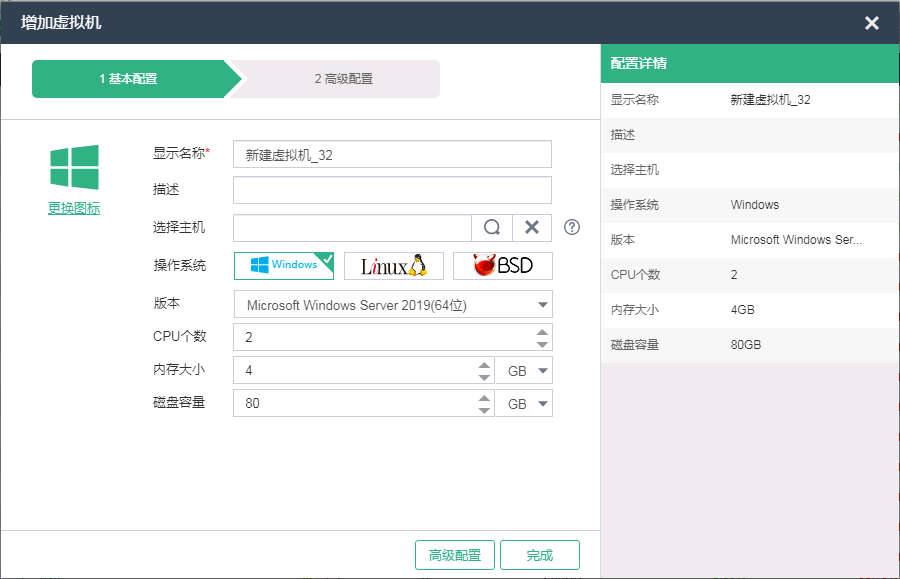Open the version dropdown for Windows Server 2019

click(x=543, y=304)
